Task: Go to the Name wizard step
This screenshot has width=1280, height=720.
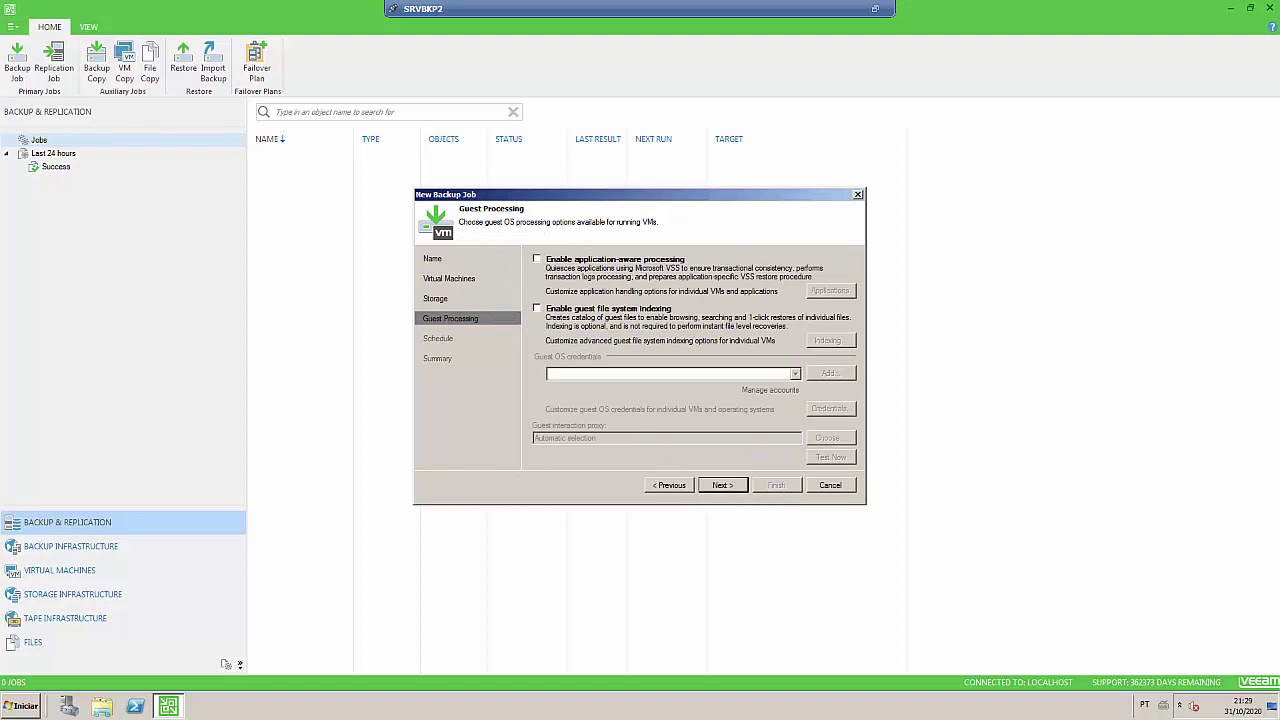Action: (432, 259)
